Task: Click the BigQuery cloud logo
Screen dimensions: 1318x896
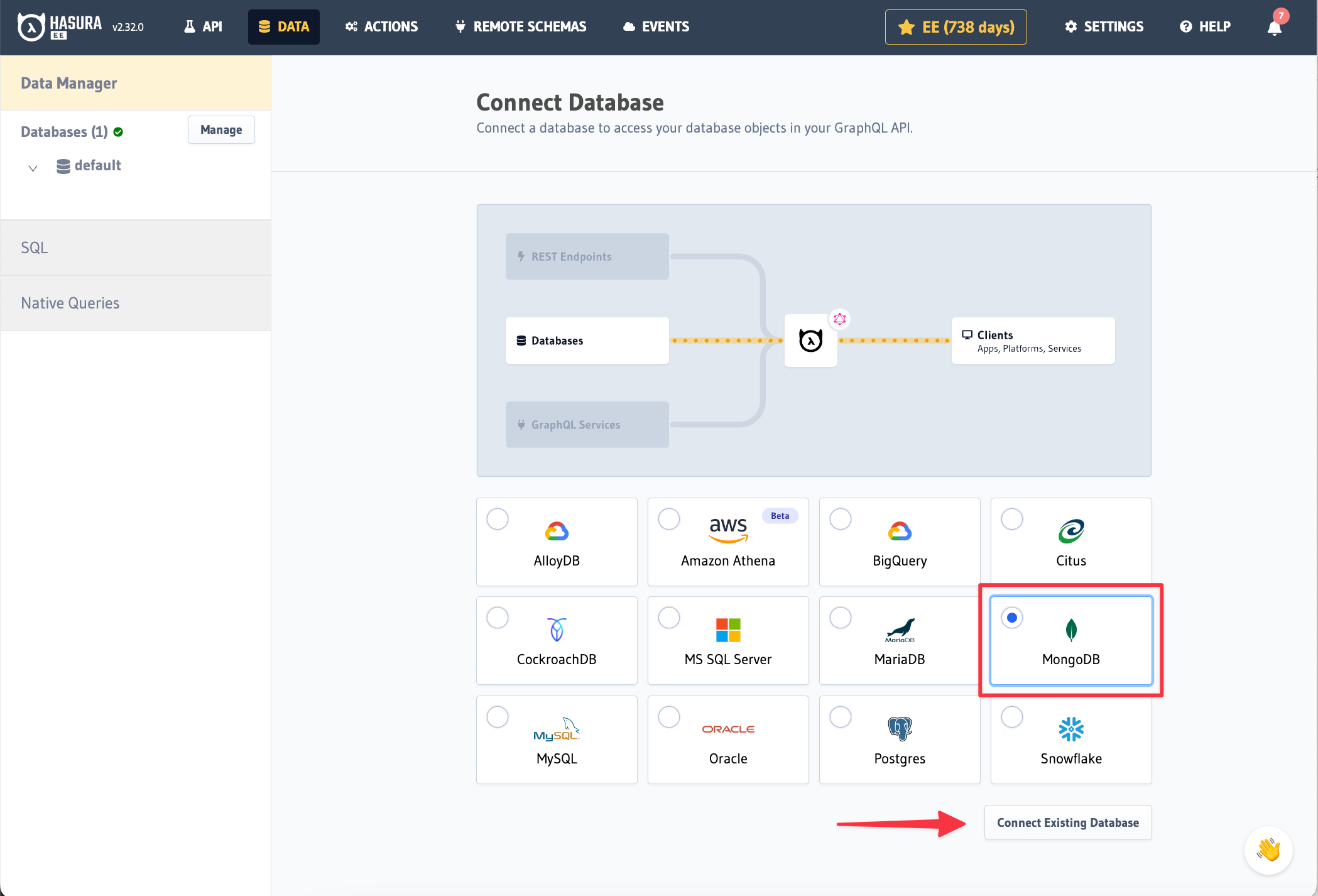Action: [900, 532]
